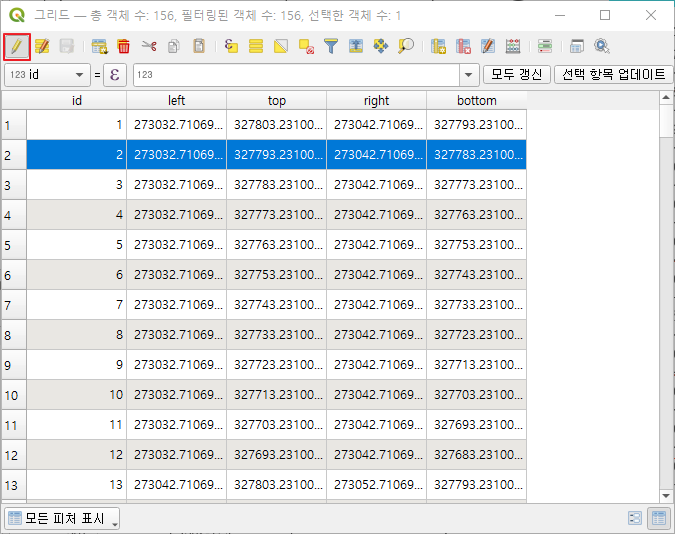Screen dimensions: 675x534
Task: Sort by the top column header
Action: coord(276,100)
